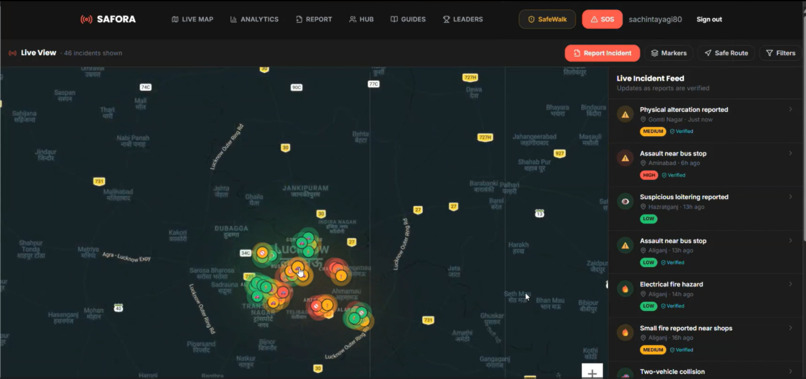The height and width of the screenshot is (379, 806).
Task: Open the Guides nav item
Action: [x=408, y=20]
